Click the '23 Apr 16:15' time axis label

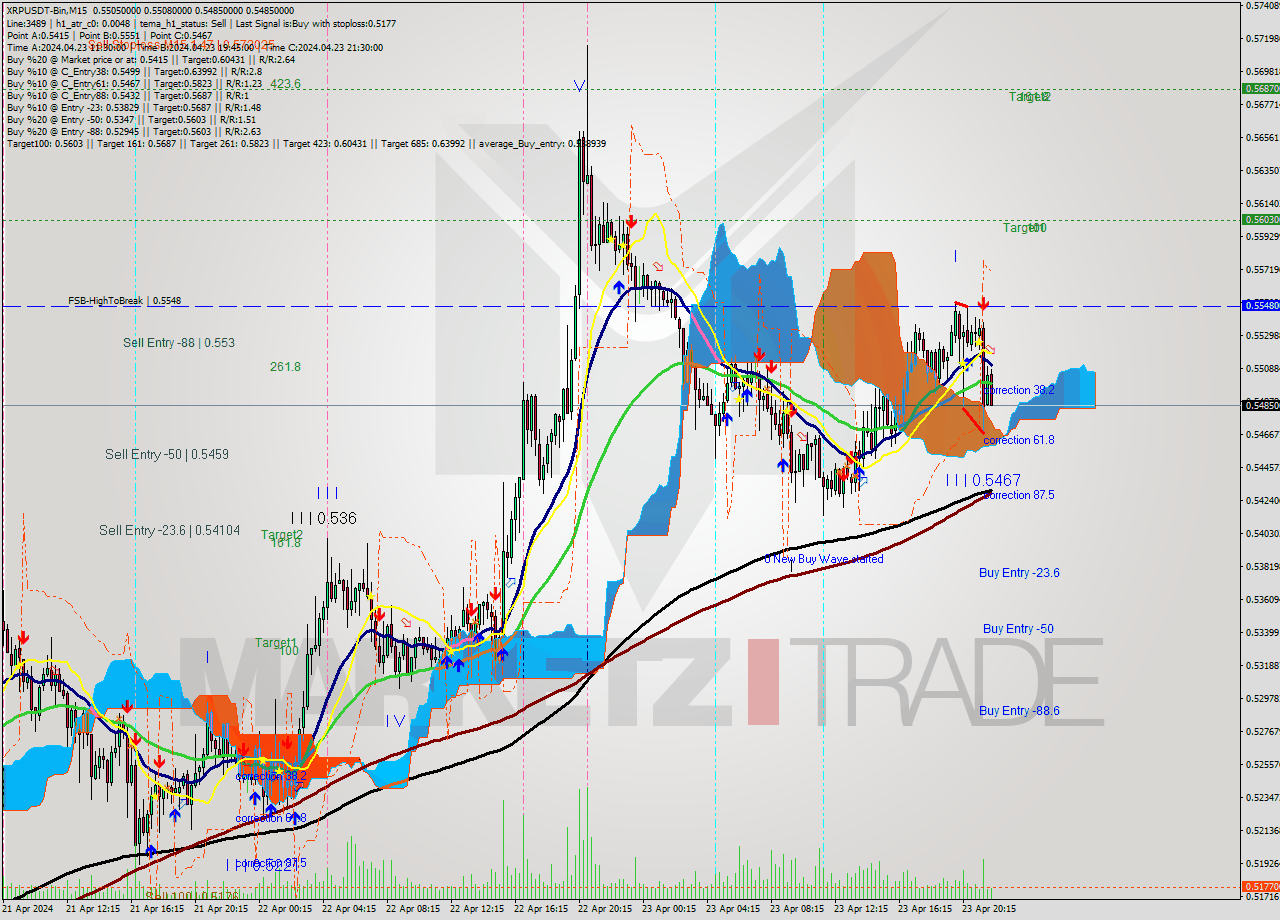pyautogui.click(x=925, y=909)
